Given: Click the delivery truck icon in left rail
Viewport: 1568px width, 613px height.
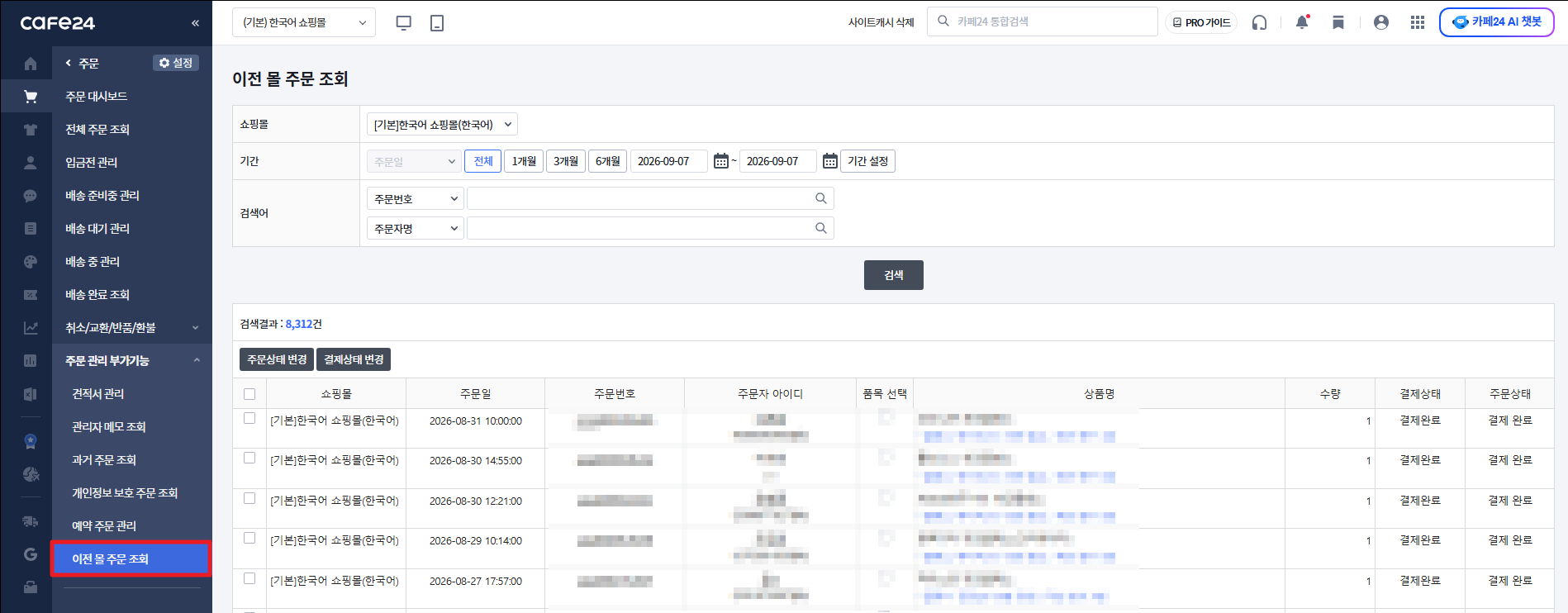Looking at the screenshot, I should (31, 521).
